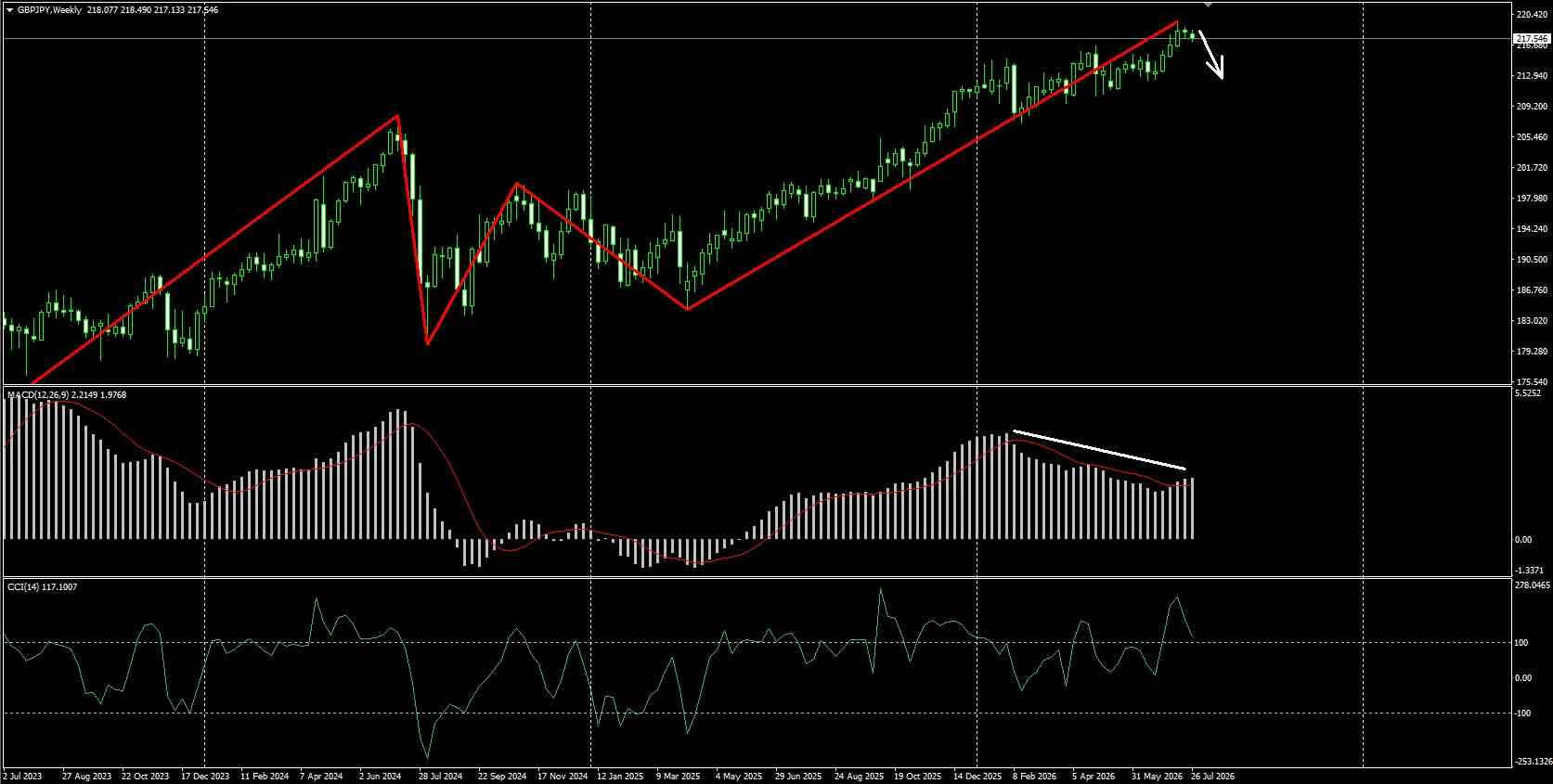The height and width of the screenshot is (784, 1553).
Task: Click the 183.020 price axis label
Action: point(1532,321)
